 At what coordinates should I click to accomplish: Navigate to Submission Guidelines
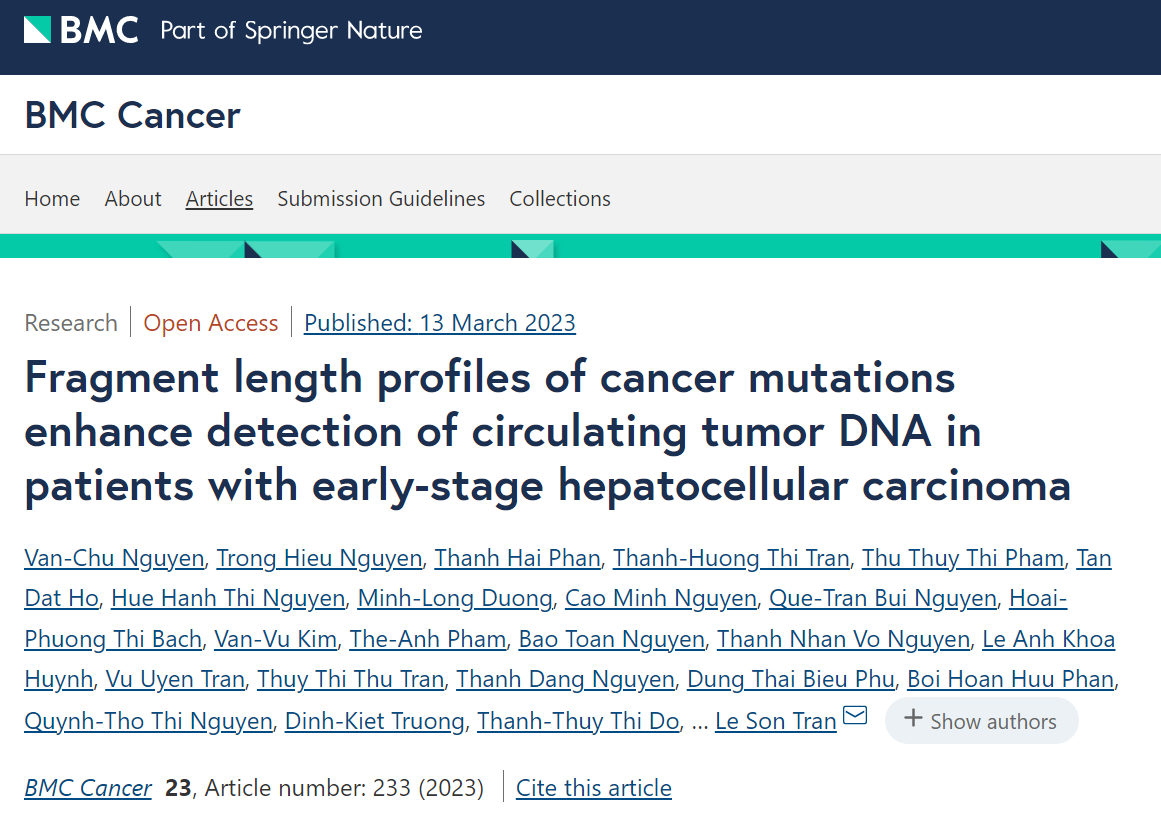pyautogui.click(x=381, y=198)
